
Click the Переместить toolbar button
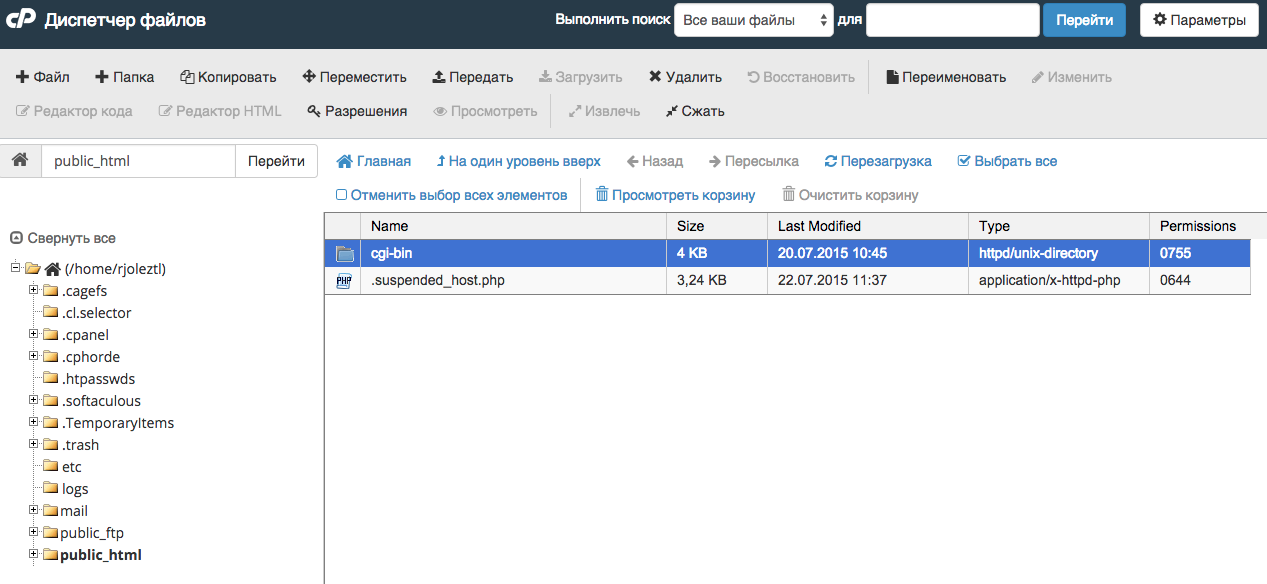(x=355, y=77)
